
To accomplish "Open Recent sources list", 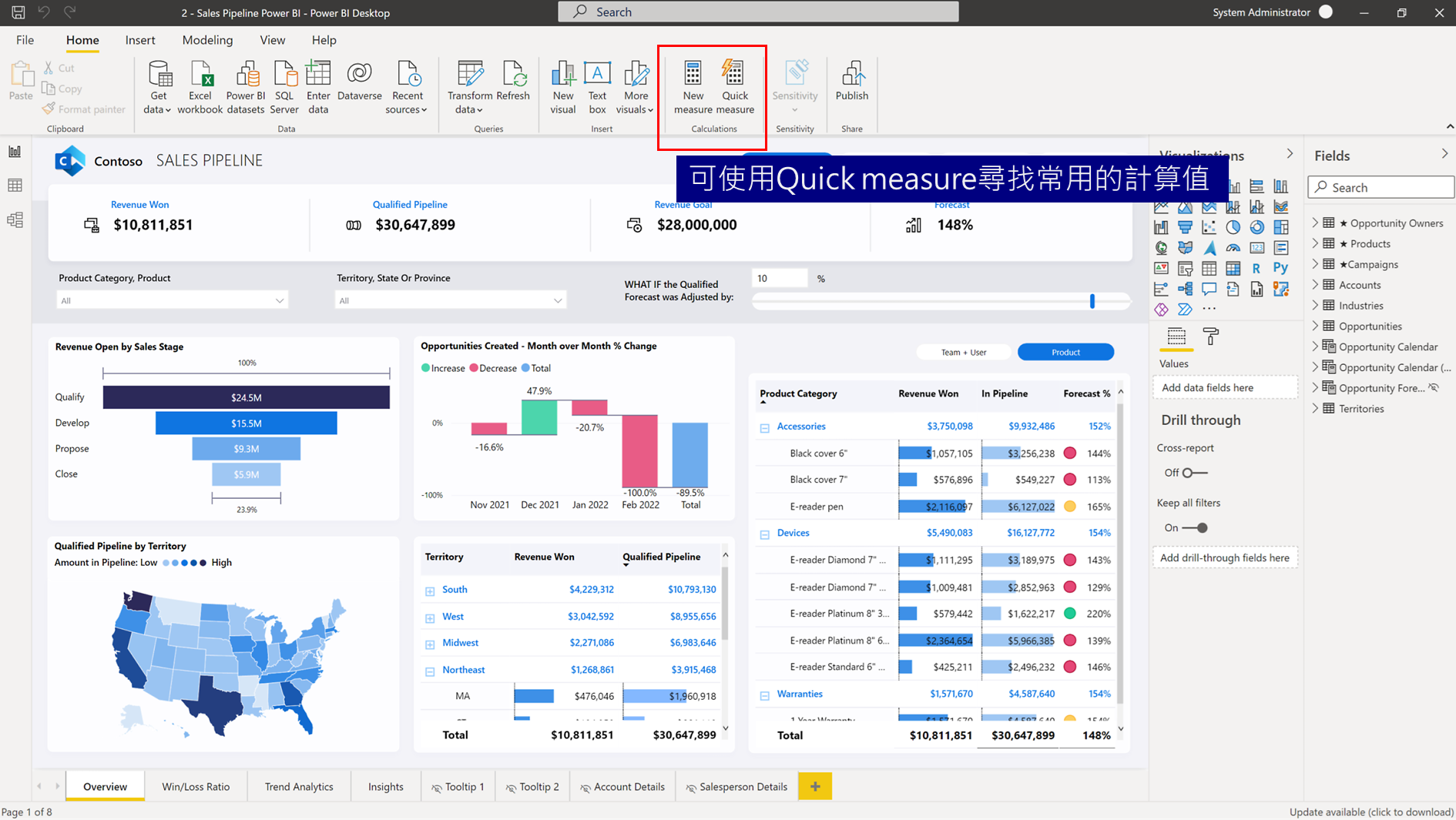I will [x=407, y=88].
